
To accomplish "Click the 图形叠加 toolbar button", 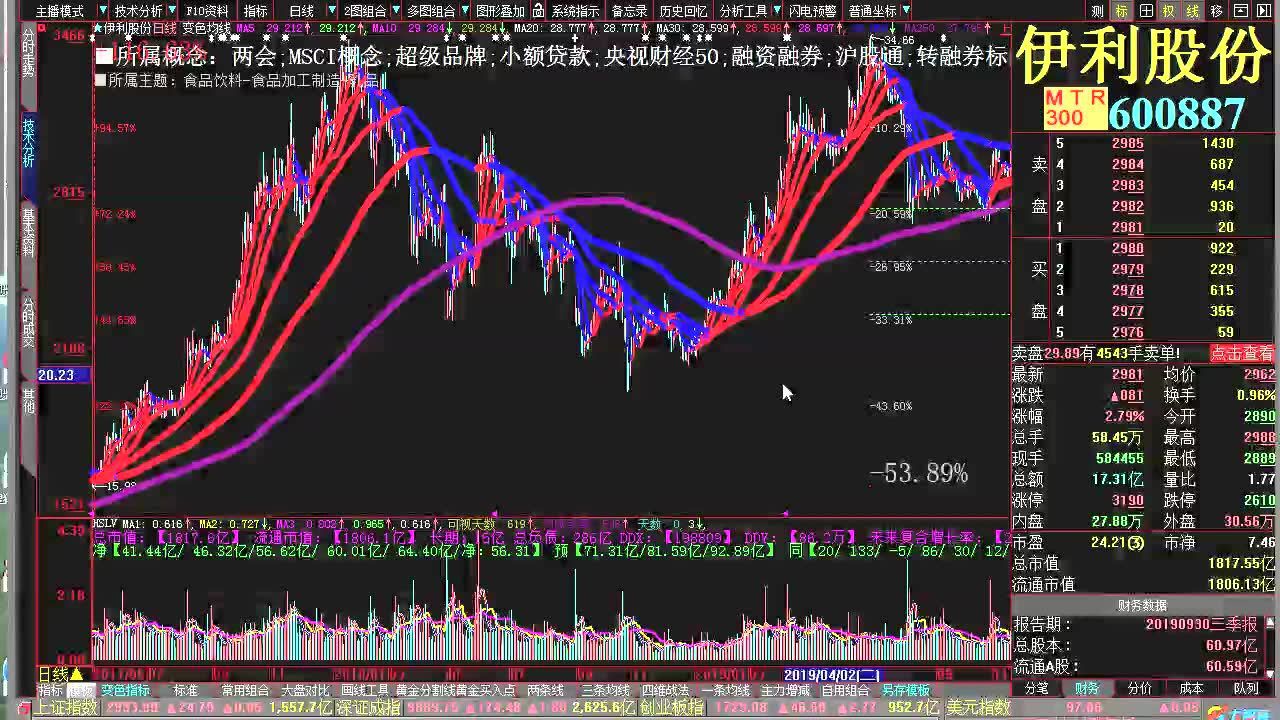I will (500, 11).
